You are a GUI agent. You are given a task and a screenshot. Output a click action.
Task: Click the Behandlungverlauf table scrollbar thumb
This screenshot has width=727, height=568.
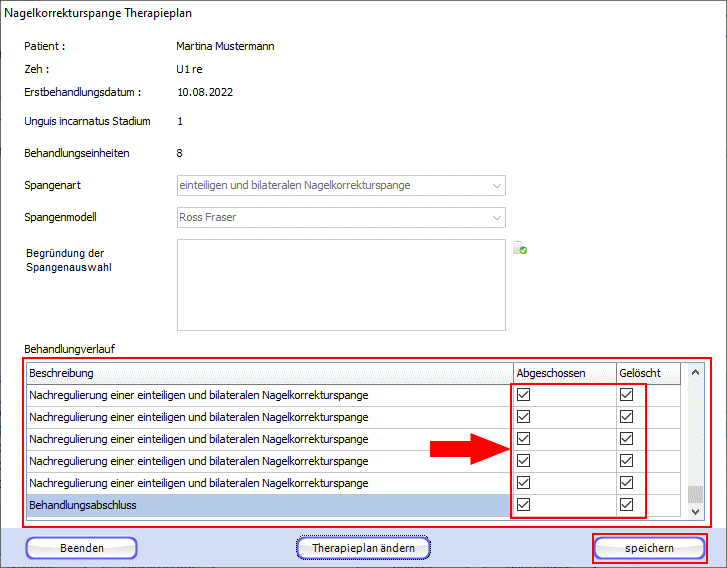pos(697,494)
